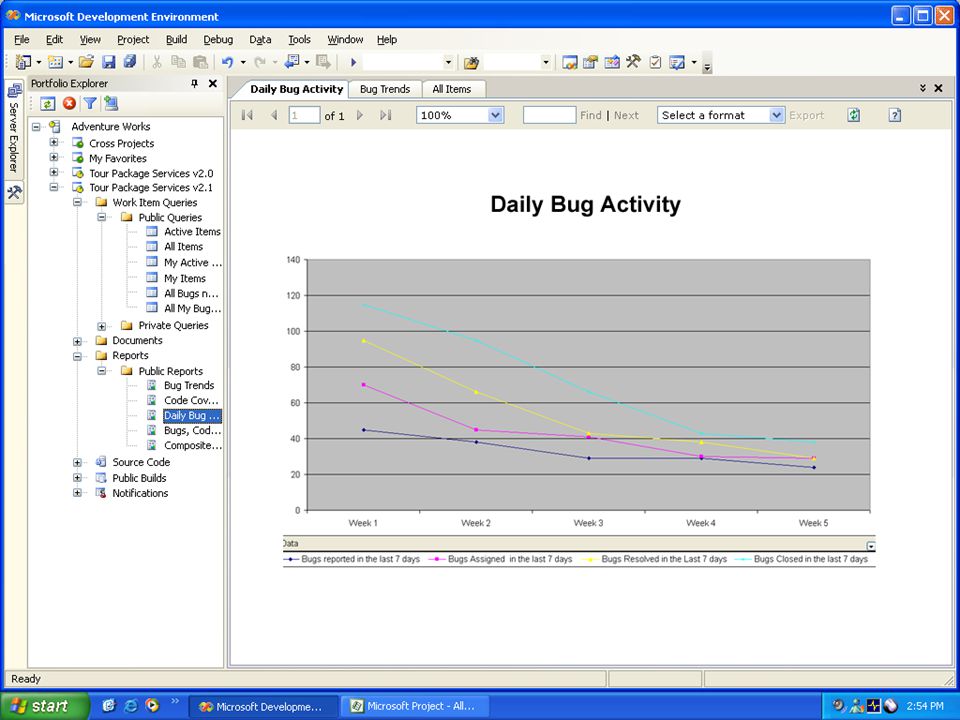Expand Tour Package Services v2.0

(x=54, y=173)
